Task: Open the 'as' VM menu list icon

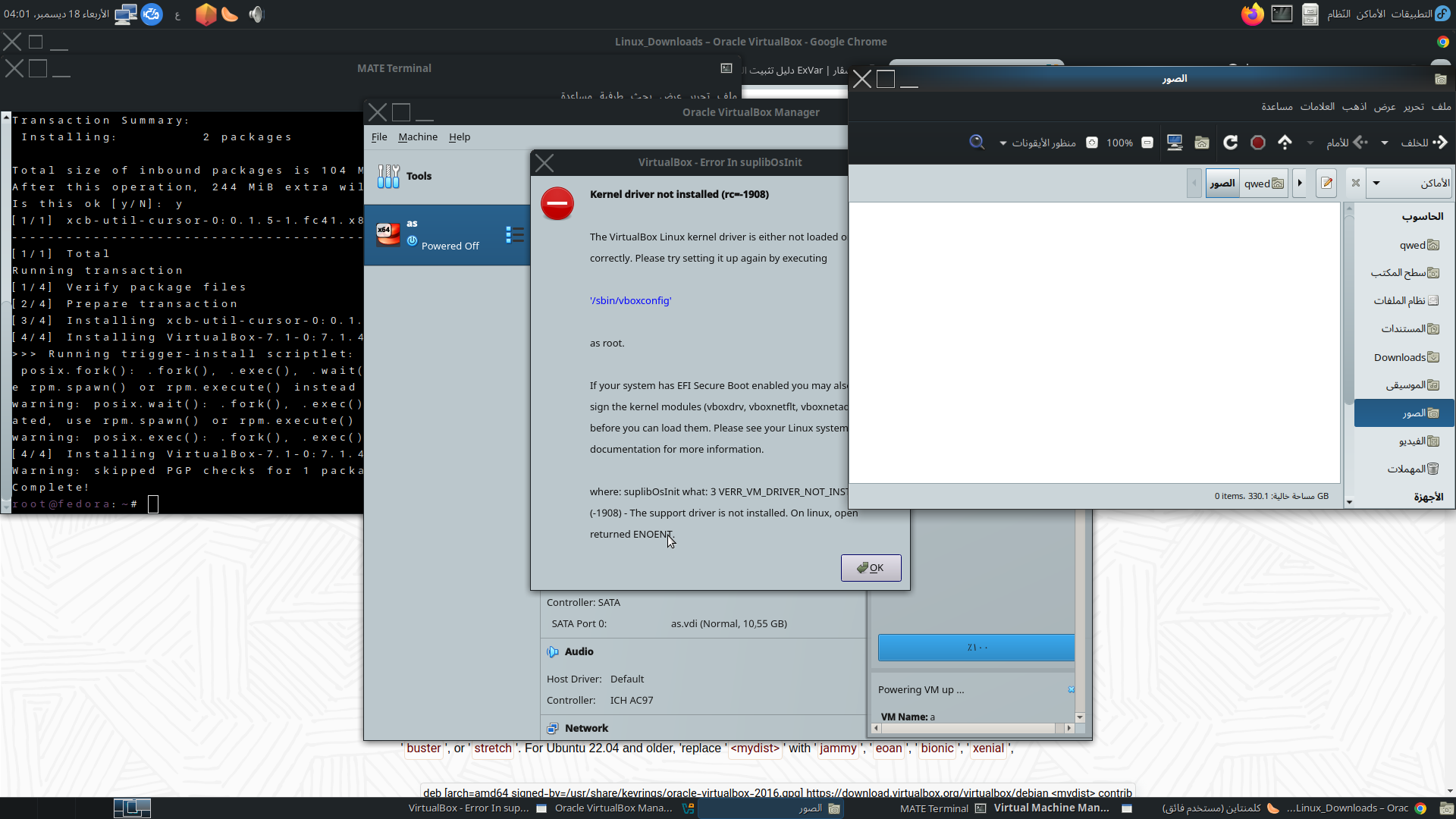Action: (515, 235)
